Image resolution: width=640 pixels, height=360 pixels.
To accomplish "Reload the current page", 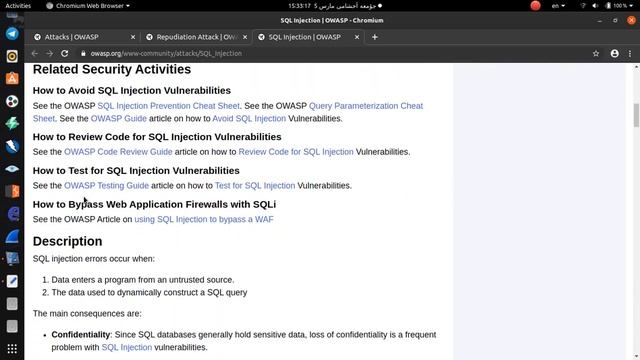I will [x=64, y=53].
